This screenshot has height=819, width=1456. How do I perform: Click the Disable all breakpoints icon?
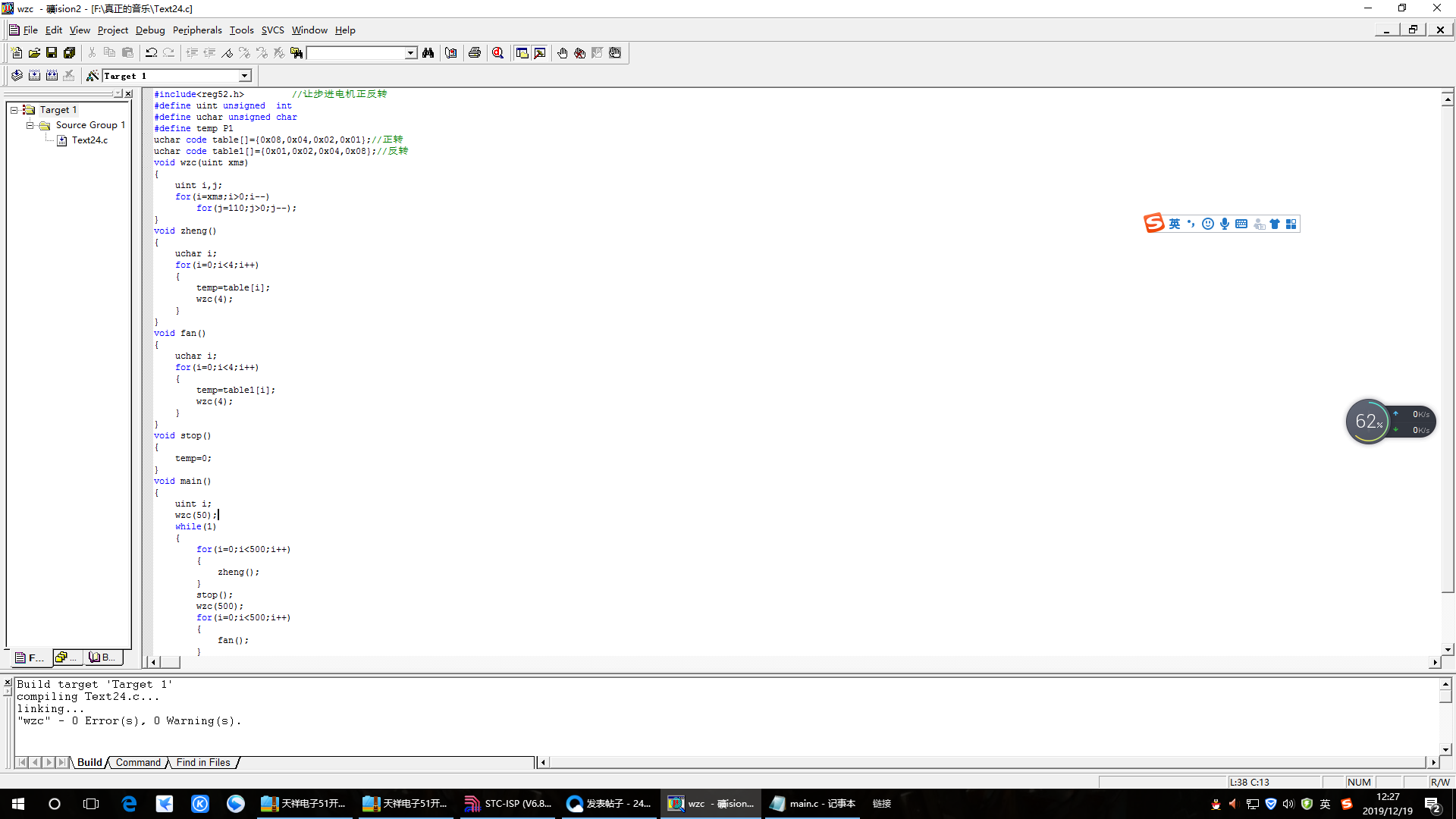coord(615,52)
